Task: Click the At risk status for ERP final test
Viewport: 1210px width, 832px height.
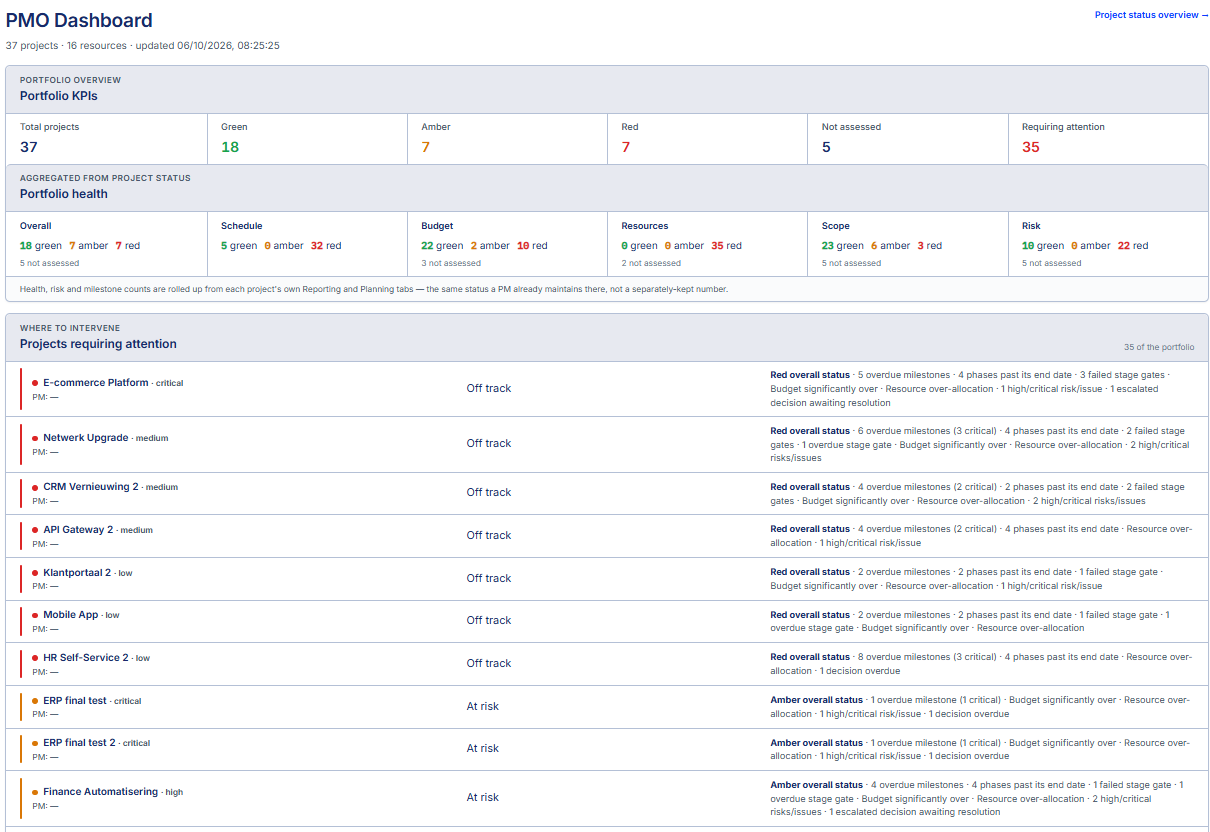Action: tap(483, 707)
